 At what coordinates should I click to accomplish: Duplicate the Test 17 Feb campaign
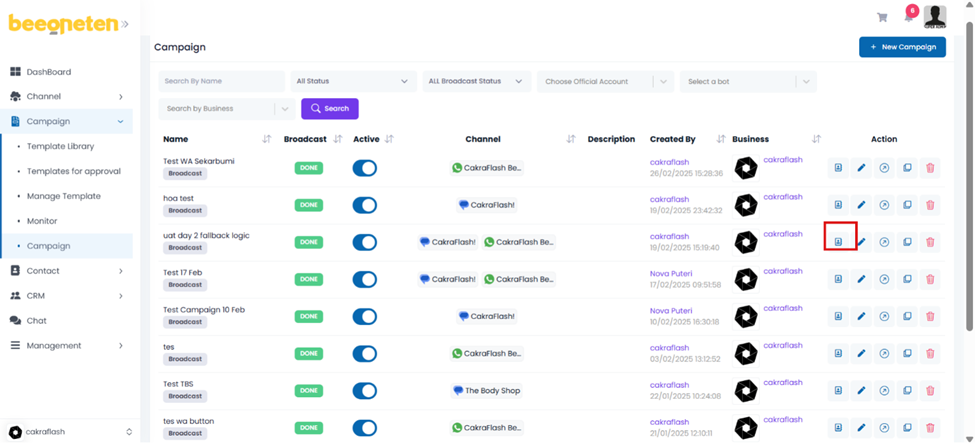907,279
